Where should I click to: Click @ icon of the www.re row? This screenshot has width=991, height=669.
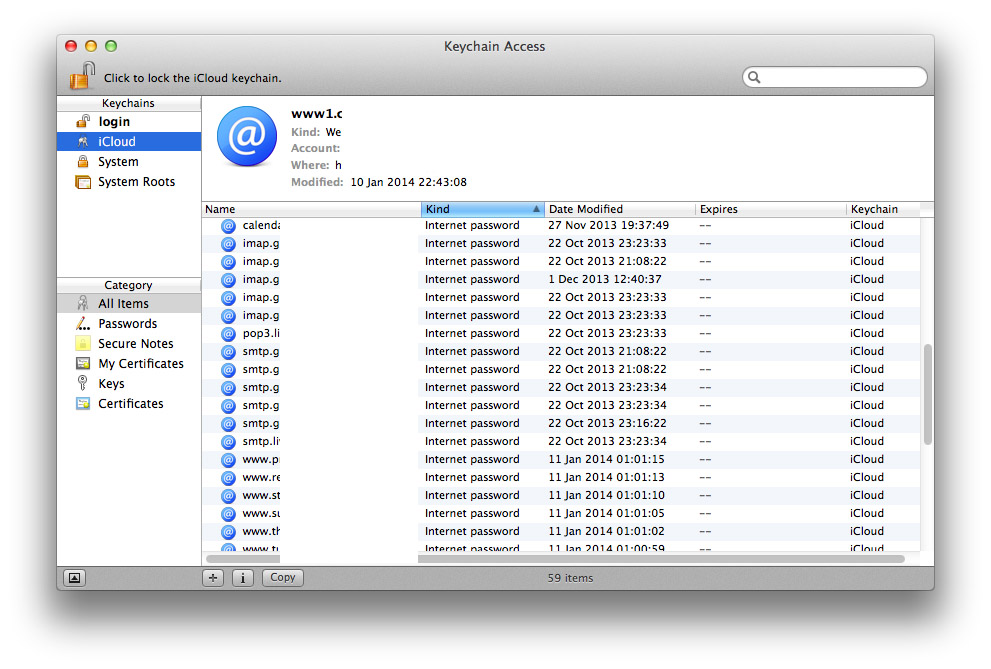tap(228, 478)
